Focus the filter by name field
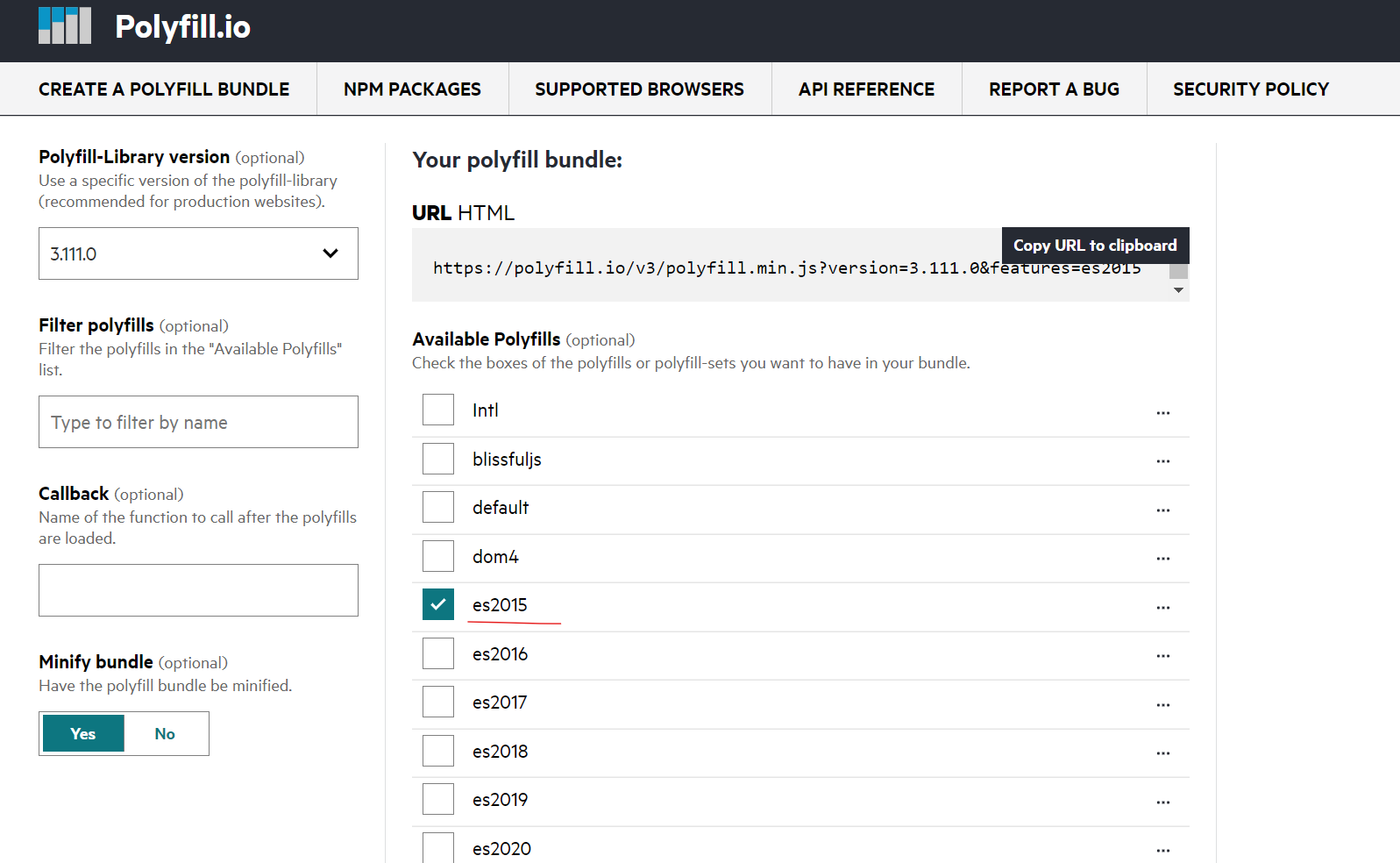 [198, 422]
